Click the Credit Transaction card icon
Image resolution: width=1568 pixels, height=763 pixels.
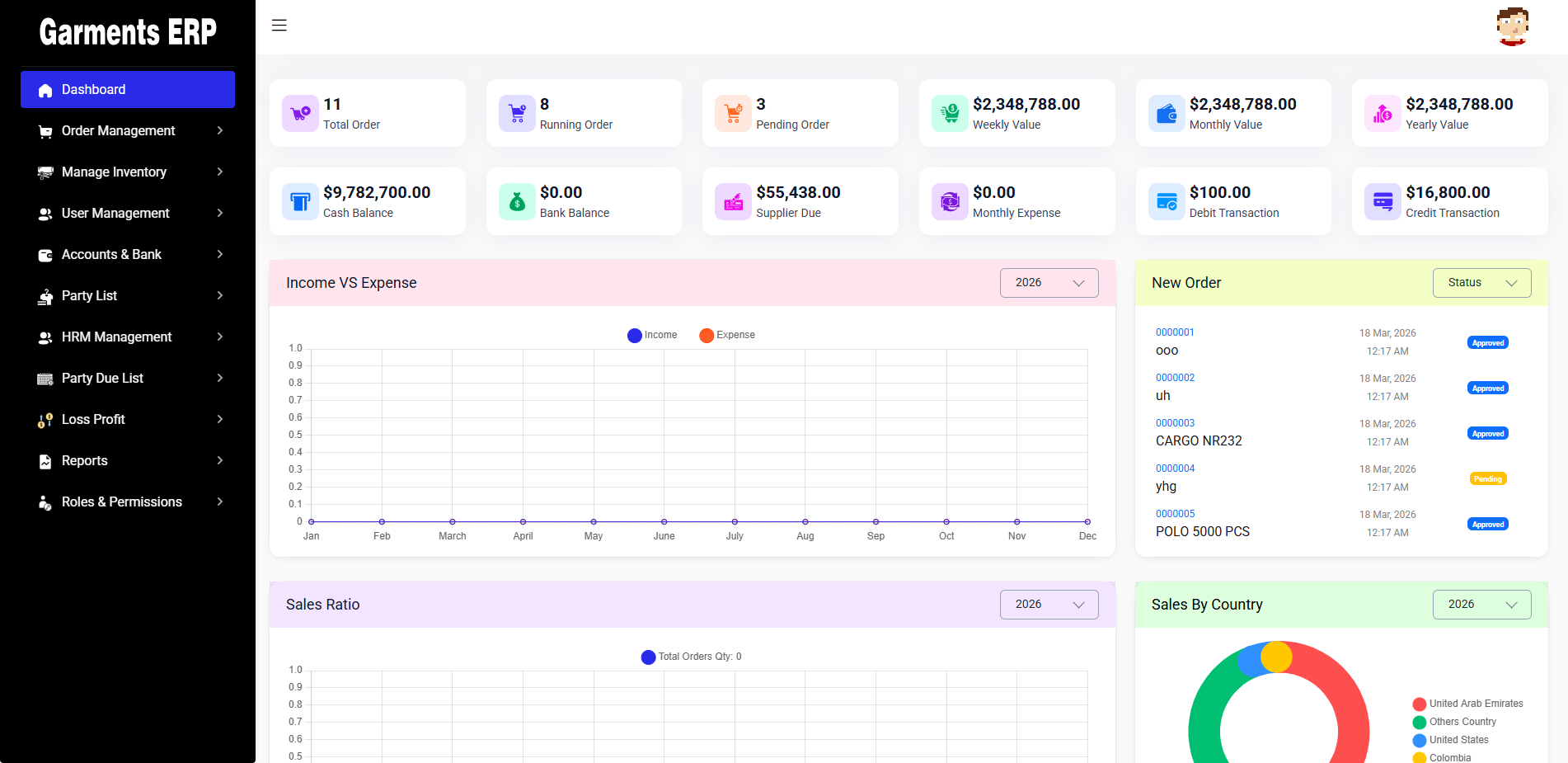pos(1383,201)
